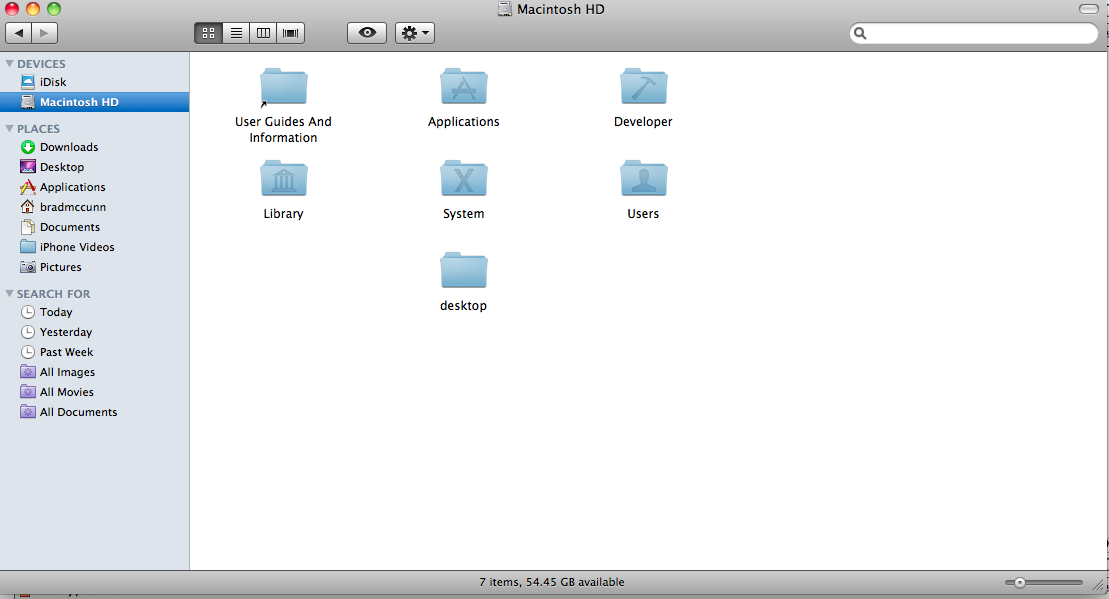Select the System folder icon
The height and width of the screenshot is (599, 1109).
463,178
